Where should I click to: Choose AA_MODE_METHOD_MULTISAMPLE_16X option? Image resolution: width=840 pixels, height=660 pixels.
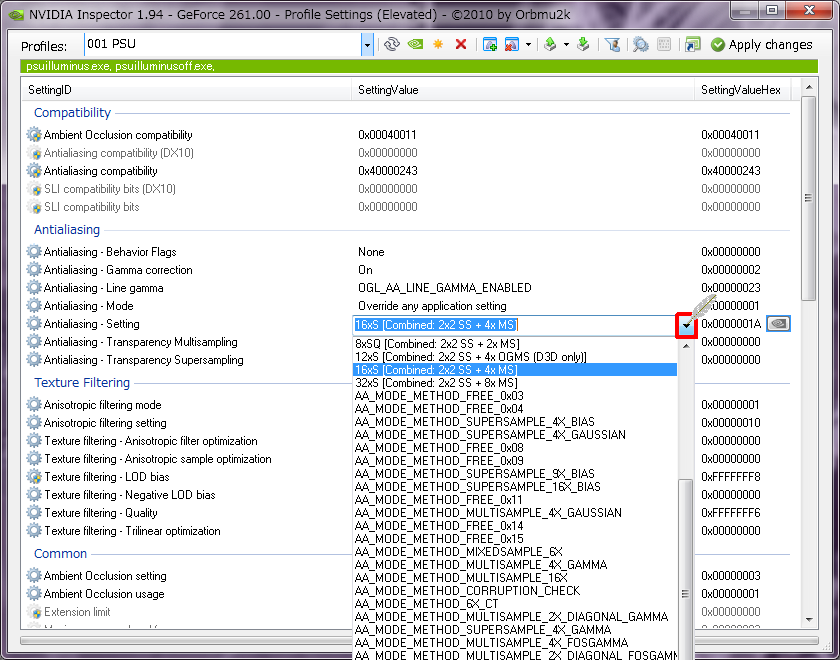tap(515, 578)
